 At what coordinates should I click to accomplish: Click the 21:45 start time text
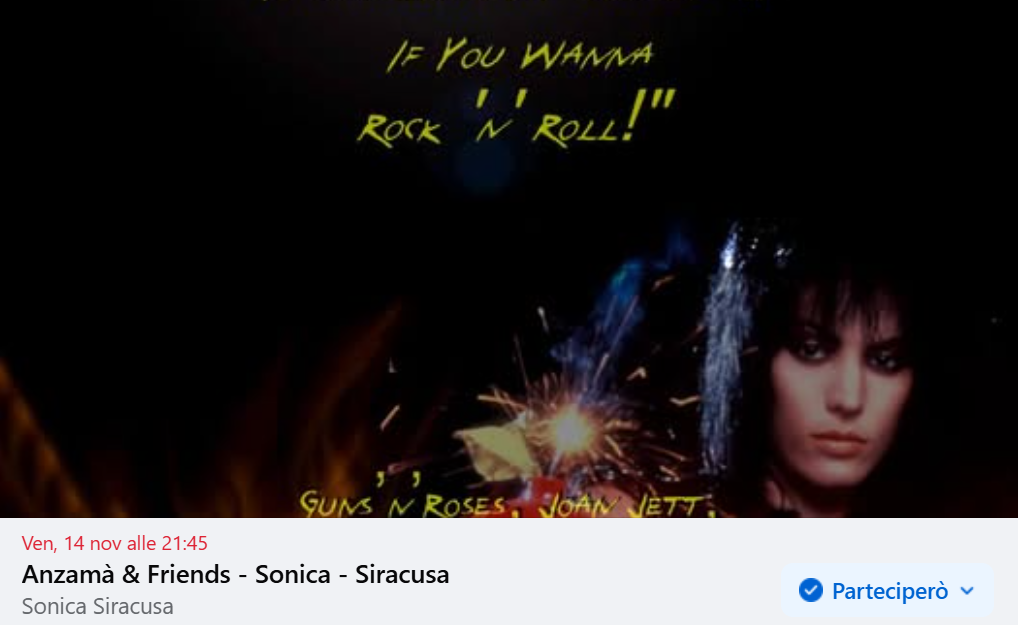tap(186, 543)
